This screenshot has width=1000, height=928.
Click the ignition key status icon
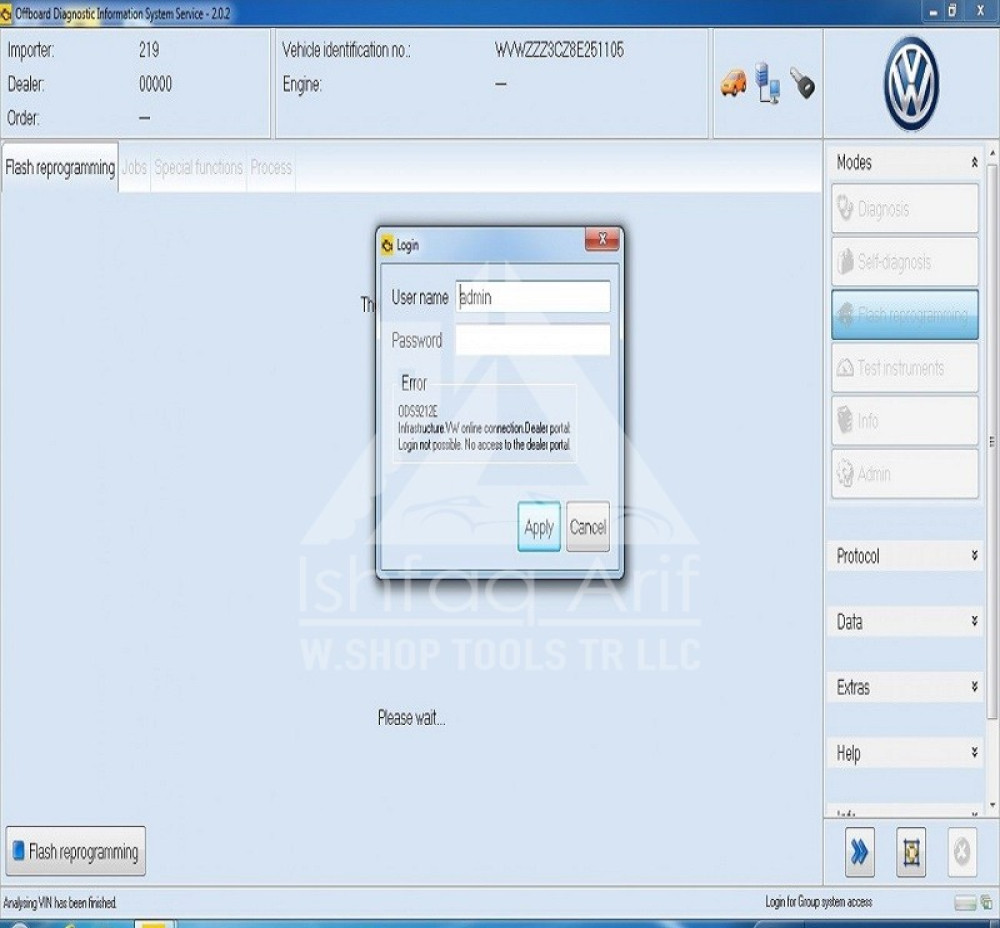[x=802, y=83]
